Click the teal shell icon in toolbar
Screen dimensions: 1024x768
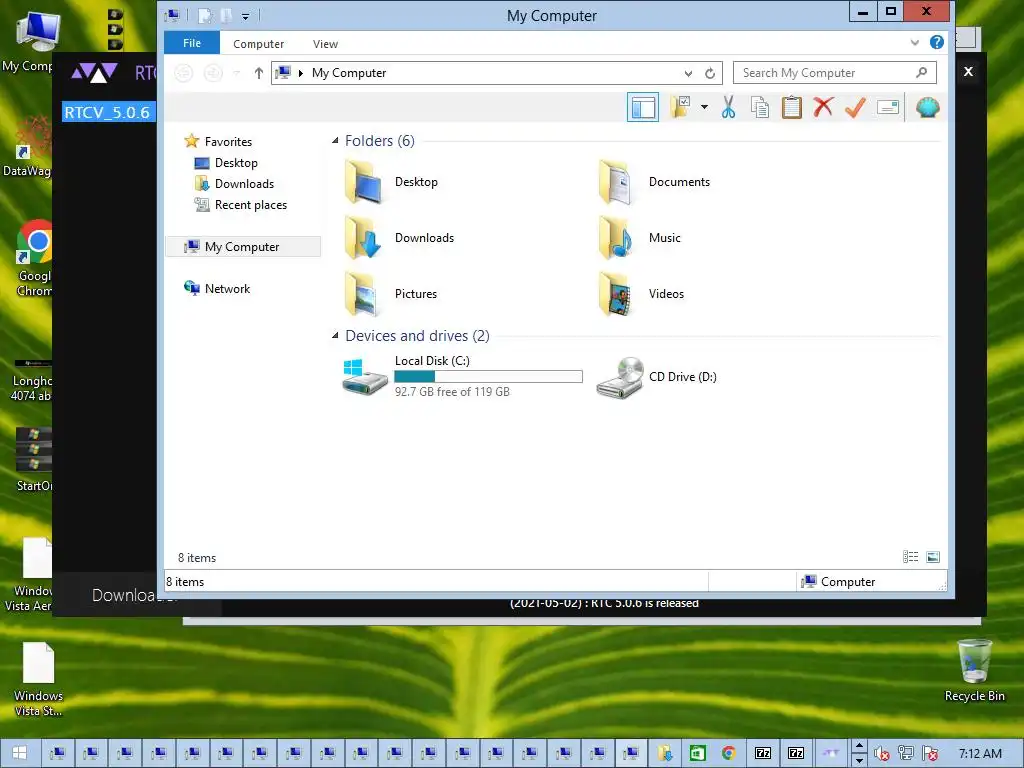click(x=927, y=107)
